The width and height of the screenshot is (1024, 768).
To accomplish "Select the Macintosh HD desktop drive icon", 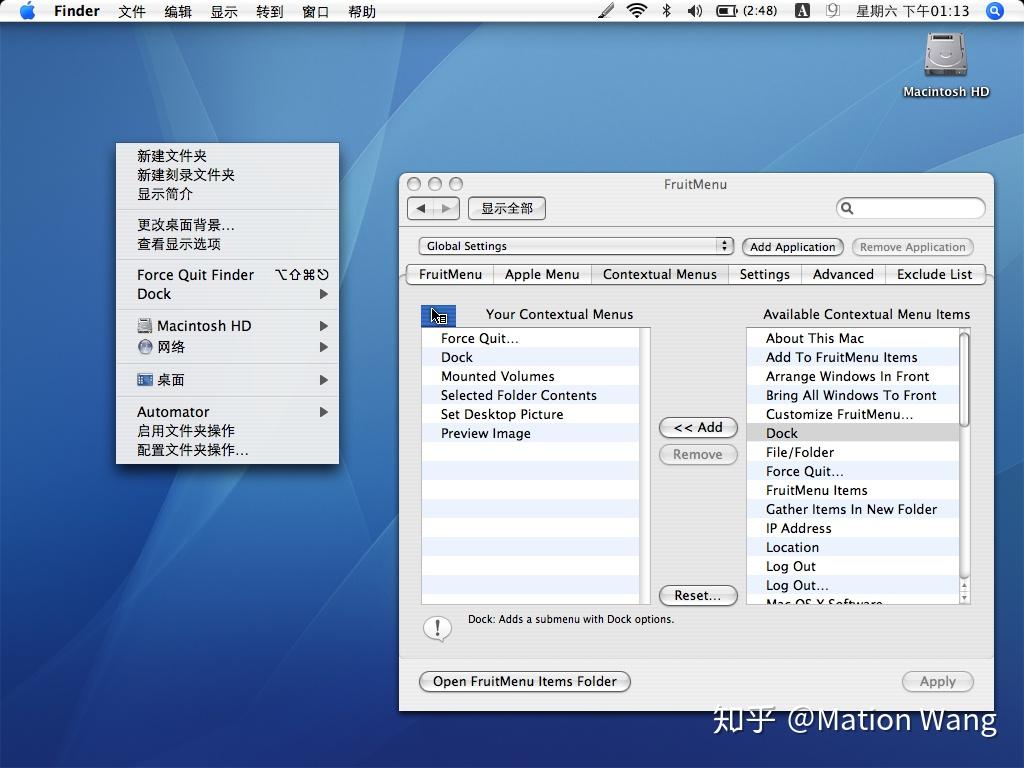I will 945,55.
